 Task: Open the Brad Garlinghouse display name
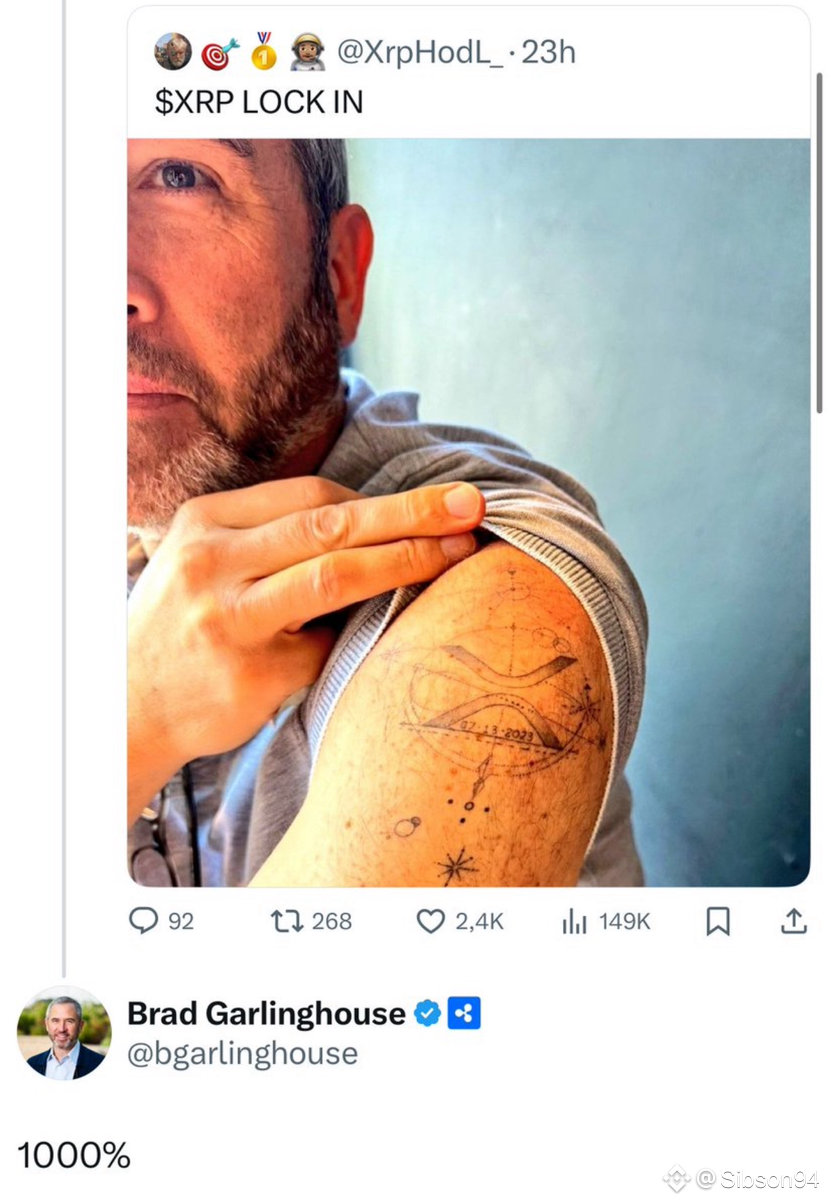coord(266,1013)
